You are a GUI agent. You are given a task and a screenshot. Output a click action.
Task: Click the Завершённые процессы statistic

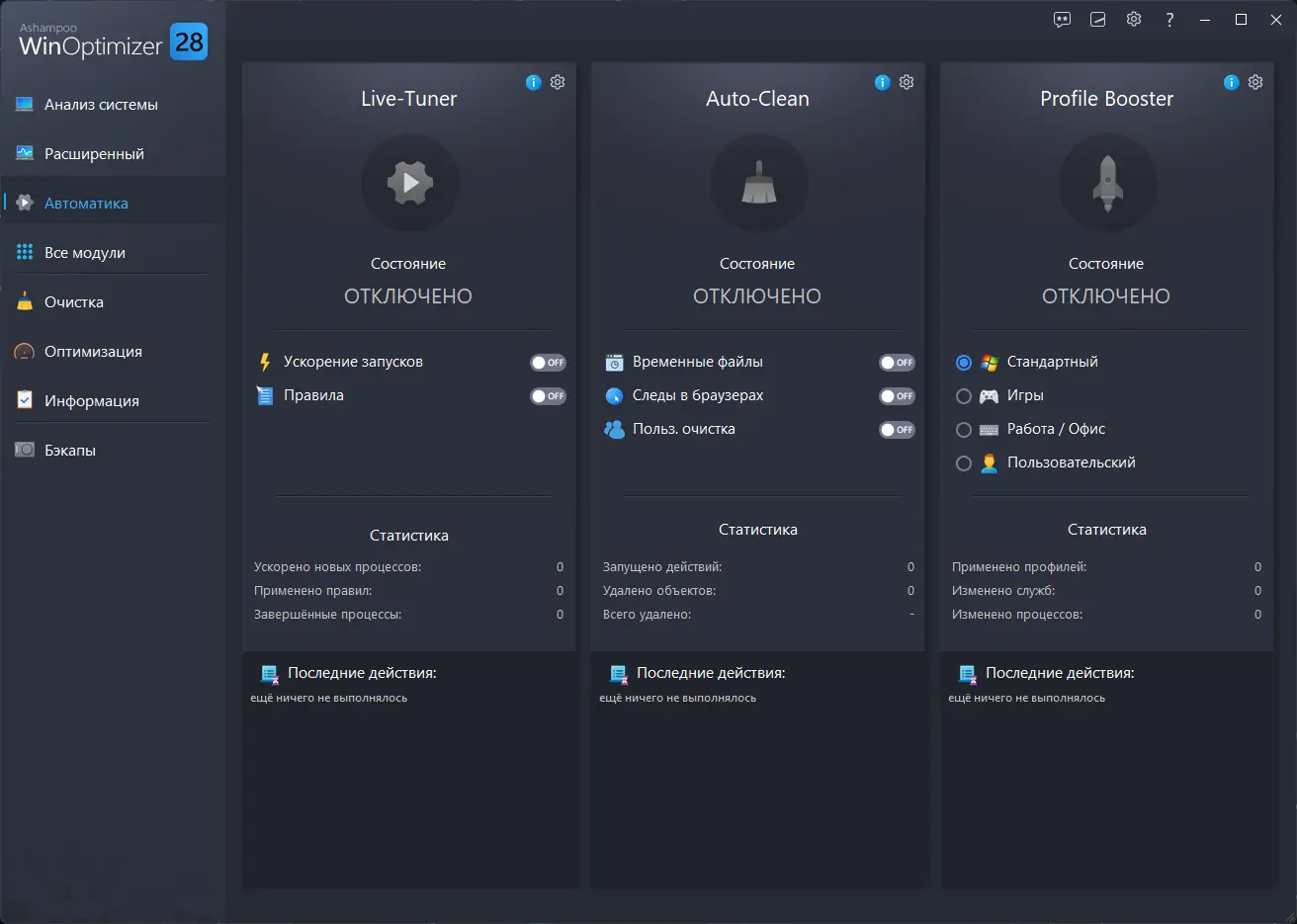click(409, 615)
